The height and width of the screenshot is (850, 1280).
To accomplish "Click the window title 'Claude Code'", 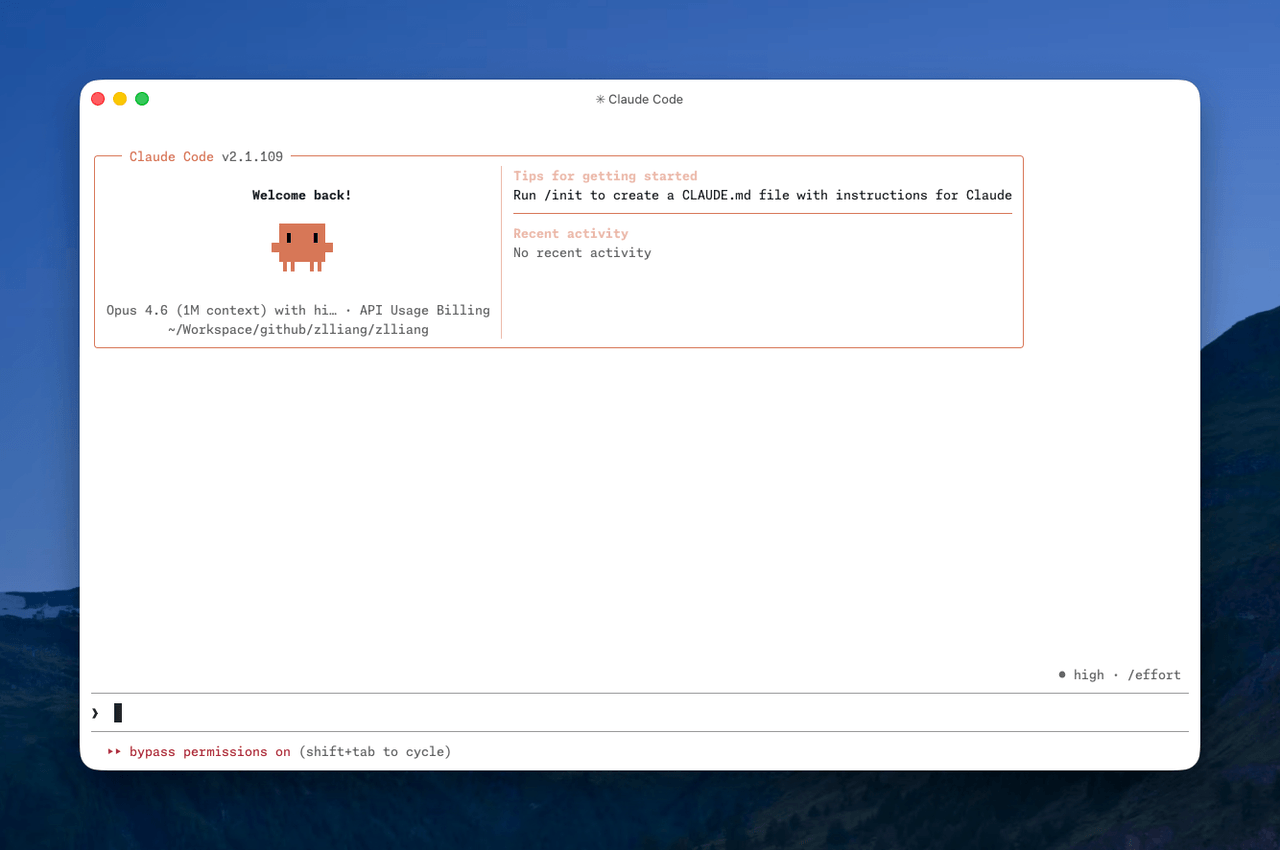I will [x=646, y=99].
